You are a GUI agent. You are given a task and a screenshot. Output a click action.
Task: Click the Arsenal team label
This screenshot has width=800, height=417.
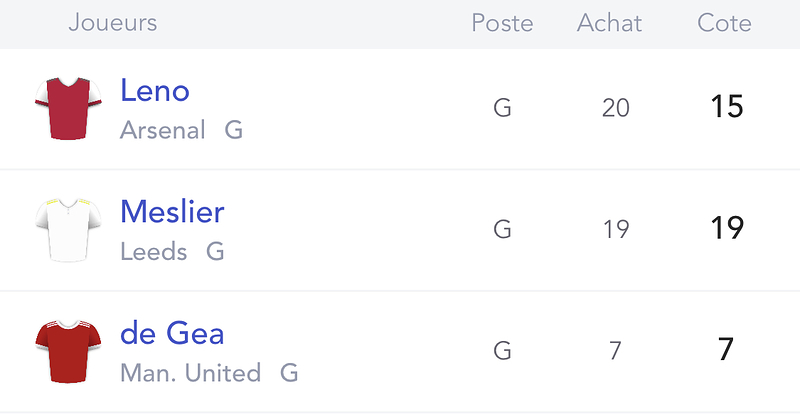(162, 130)
